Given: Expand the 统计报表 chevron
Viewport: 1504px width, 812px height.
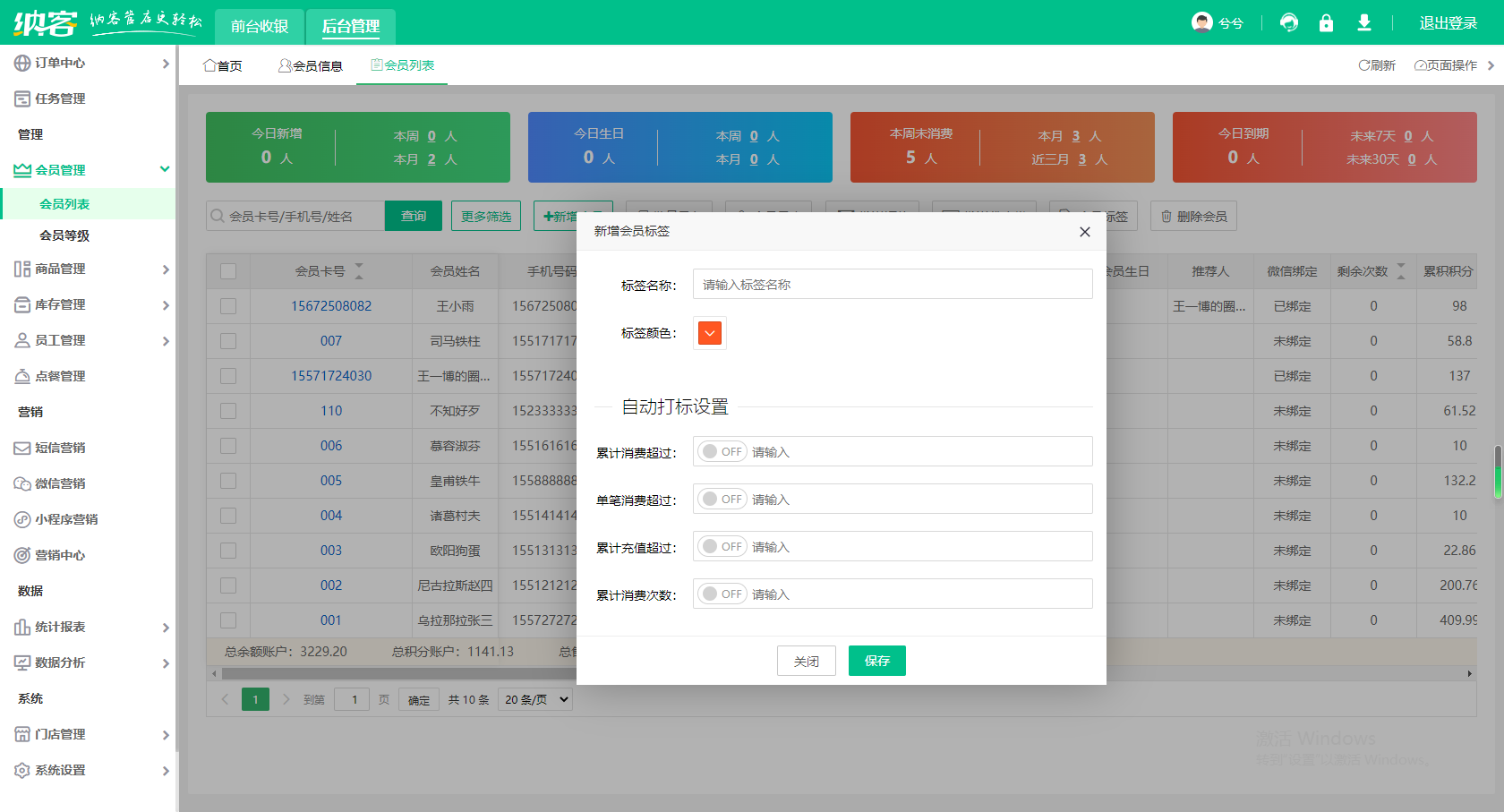Looking at the screenshot, I should pos(166,628).
